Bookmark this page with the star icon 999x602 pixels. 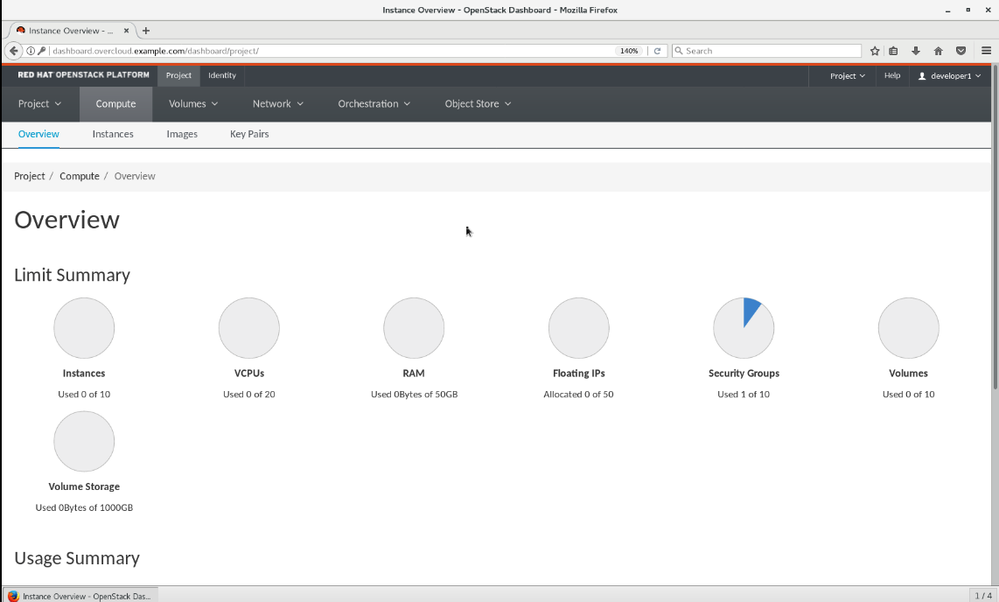[x=875, y=51]
